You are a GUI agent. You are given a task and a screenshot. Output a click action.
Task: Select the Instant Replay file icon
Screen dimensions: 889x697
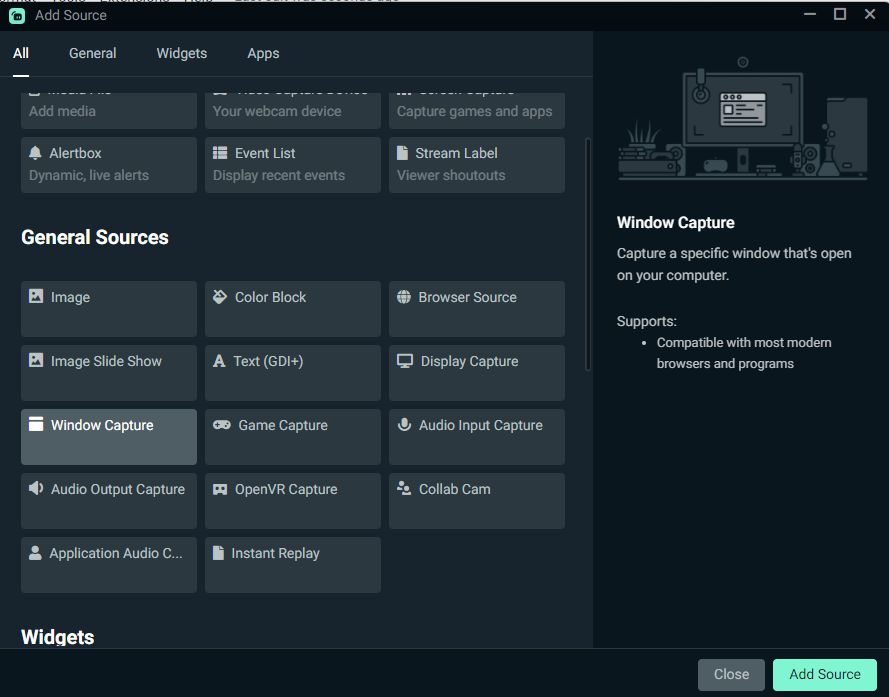(218, 553)
